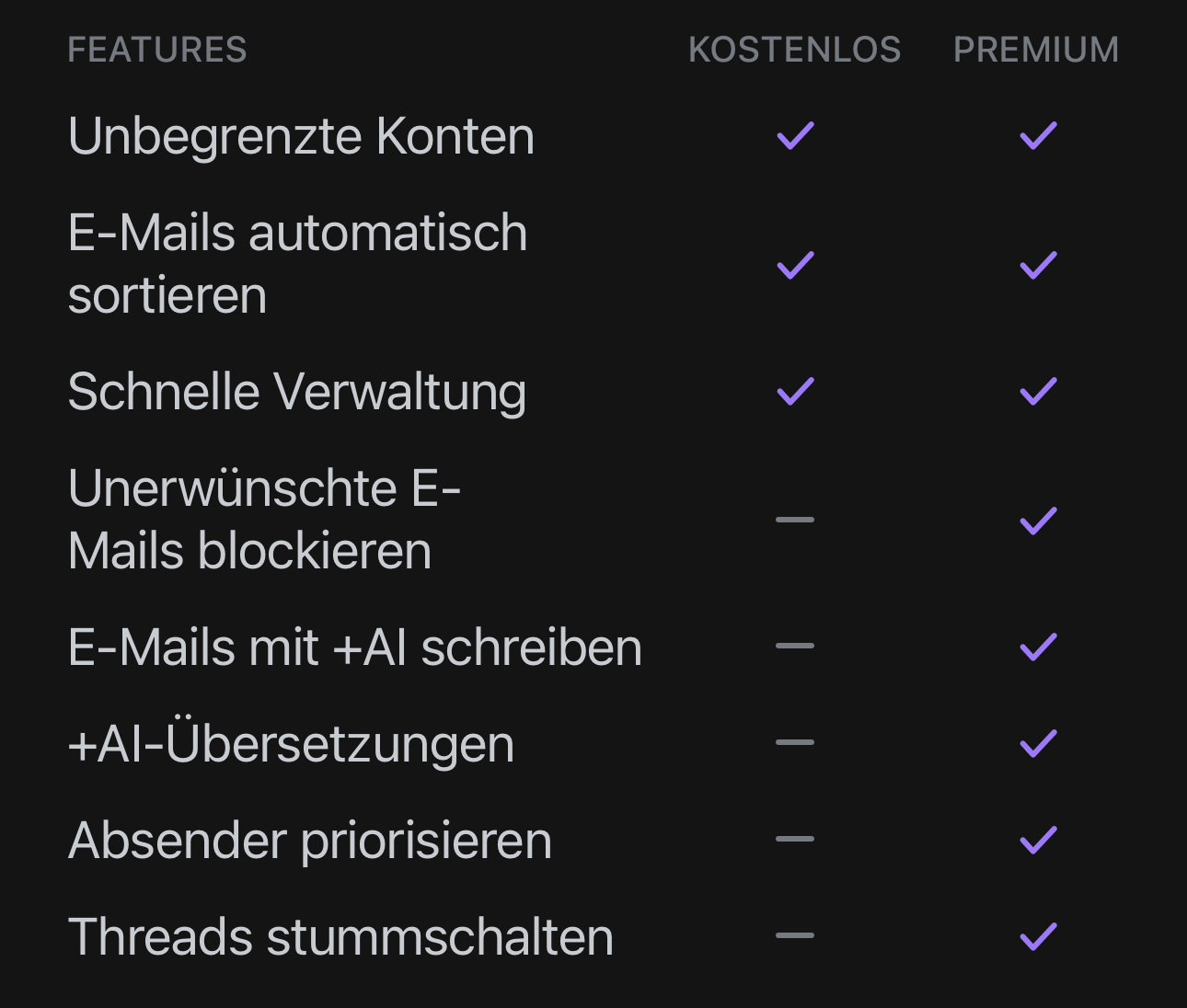This screenshot has height=1008, width=1187.
Task: Click the Threads stummschalten label
Action: click(340, 937)
